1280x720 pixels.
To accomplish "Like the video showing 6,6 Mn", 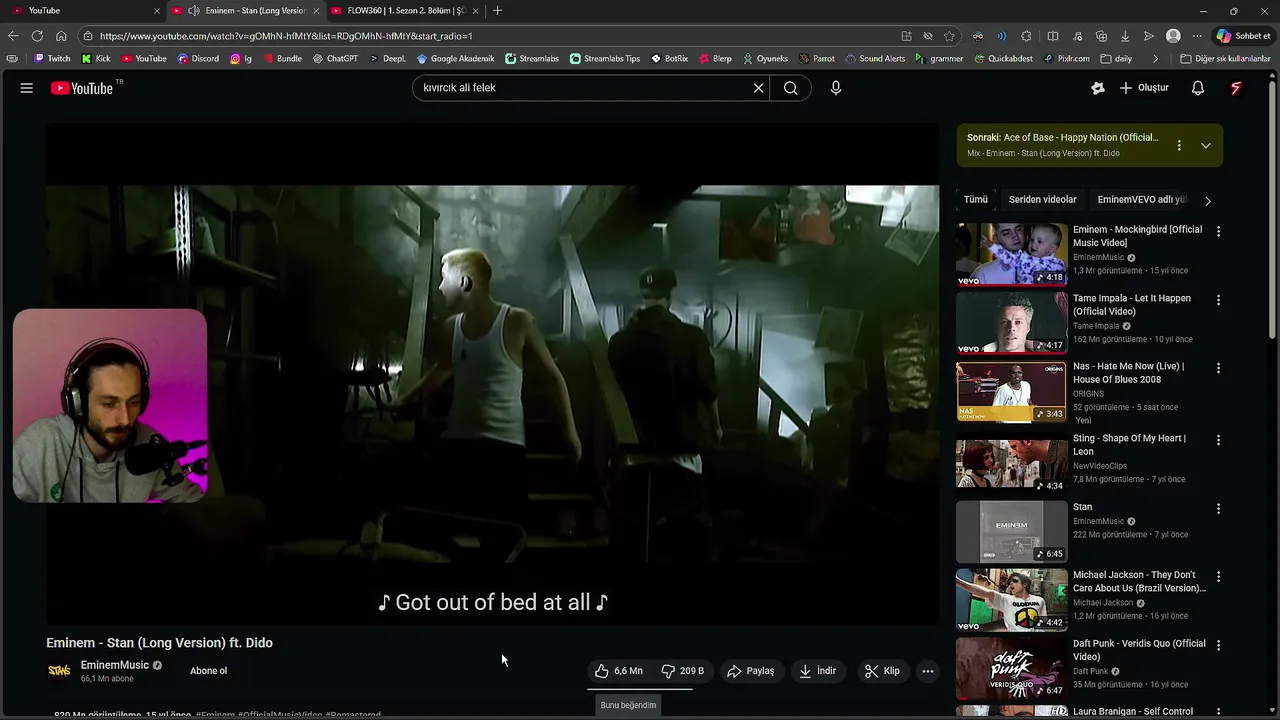I will pyautogui.click(x=619, y=671).
